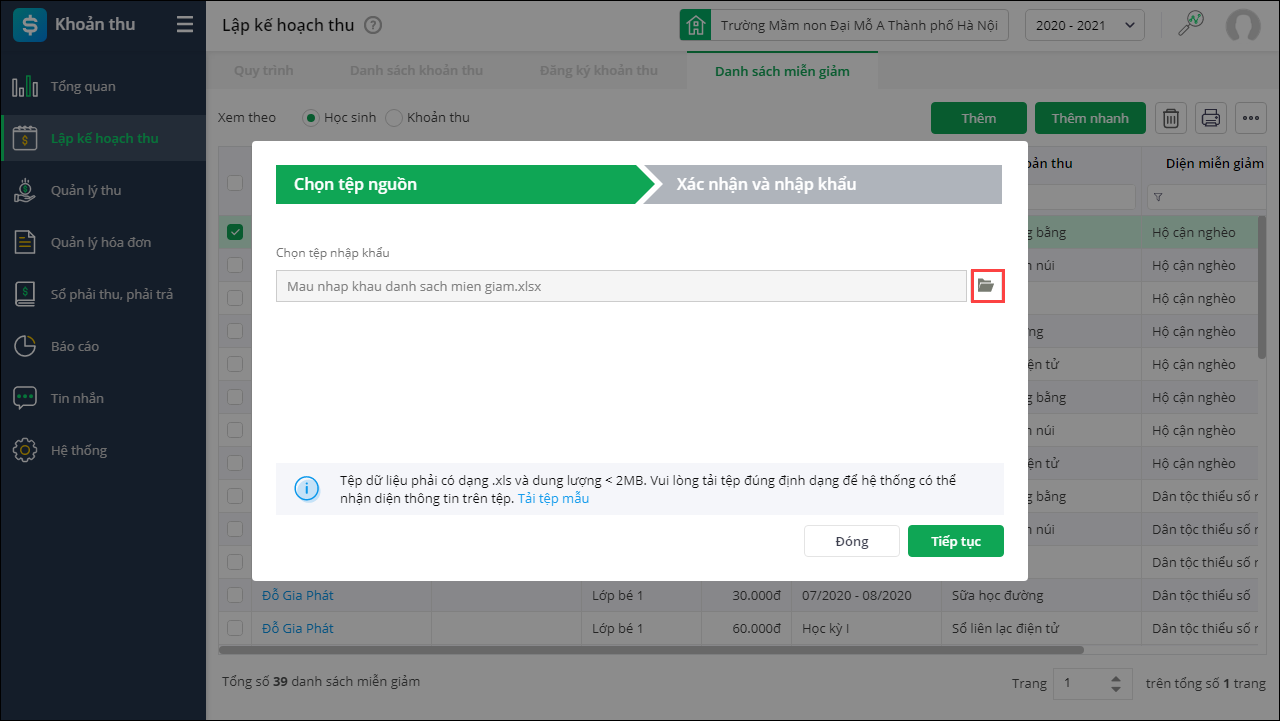Select the Khoản thu radio option
The height and width of the screenshot is (721, 1280).
395,118
